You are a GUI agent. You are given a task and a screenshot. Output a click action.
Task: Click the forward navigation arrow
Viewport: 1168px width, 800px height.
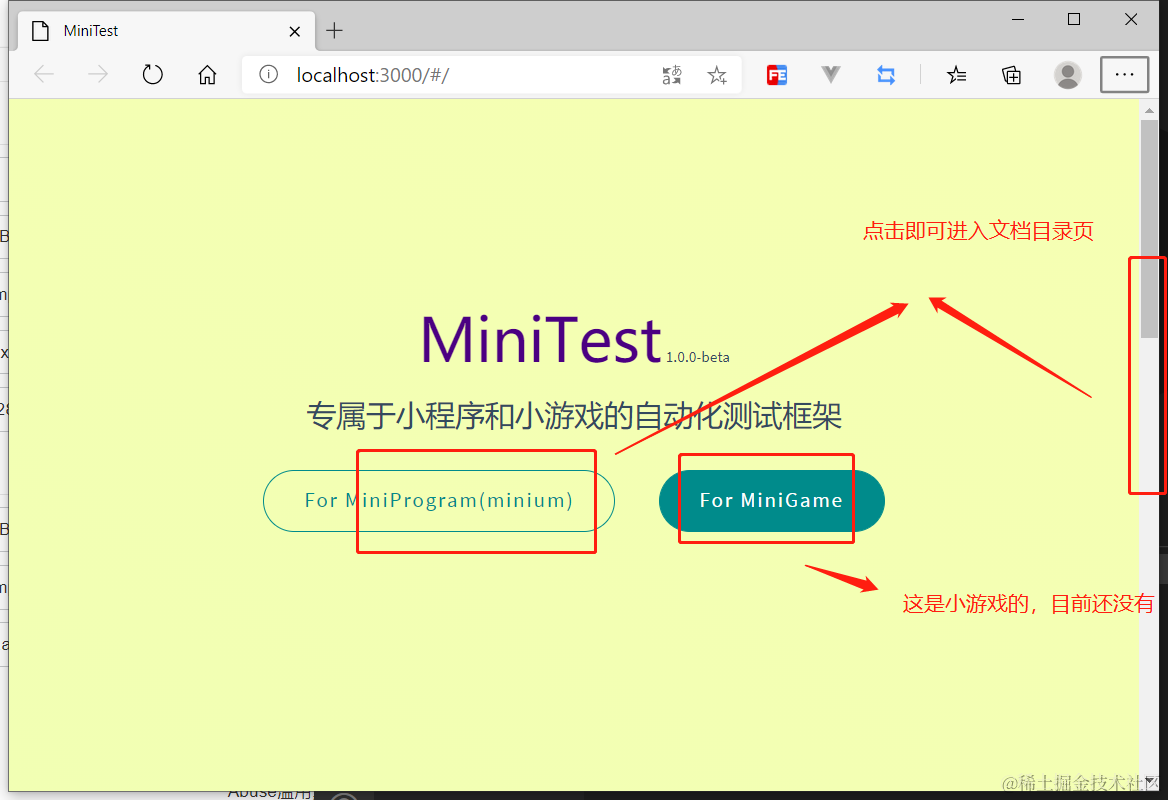click(x=98, y=74)
